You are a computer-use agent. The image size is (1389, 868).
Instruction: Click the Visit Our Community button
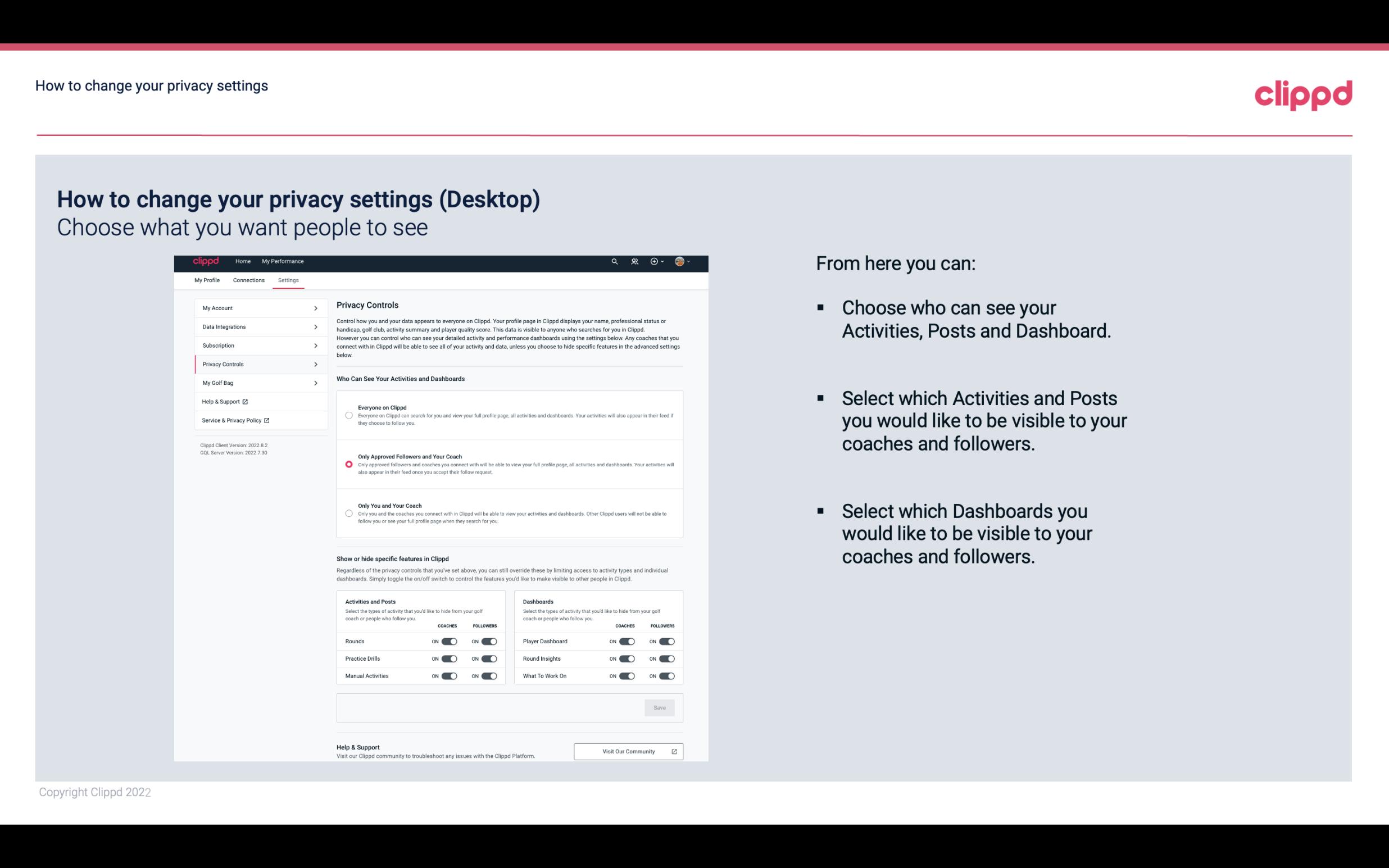(x=627, y=751)
